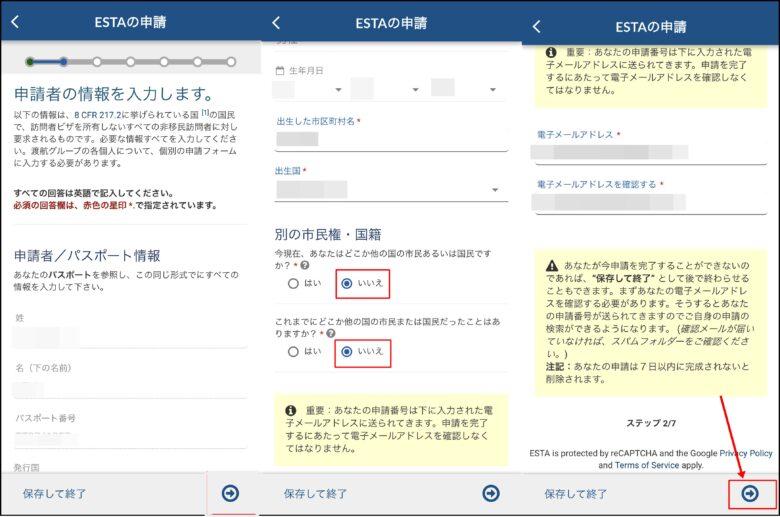Click the next arrow icon in the middle panel
The width and height of the screenshot is (780, 517).
[x=491, y=493]
